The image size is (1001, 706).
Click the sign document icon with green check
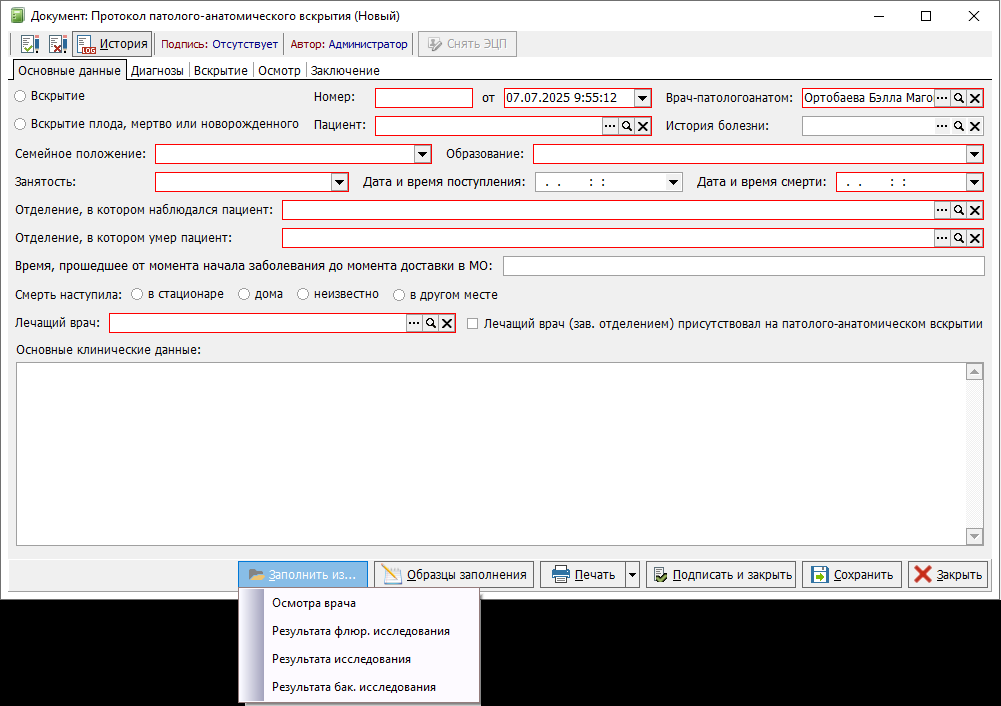(x=29, y=44)
